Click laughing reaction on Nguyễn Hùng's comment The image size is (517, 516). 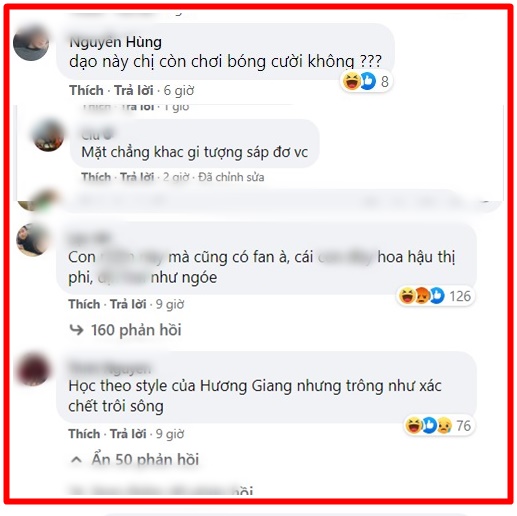point(352,81)
